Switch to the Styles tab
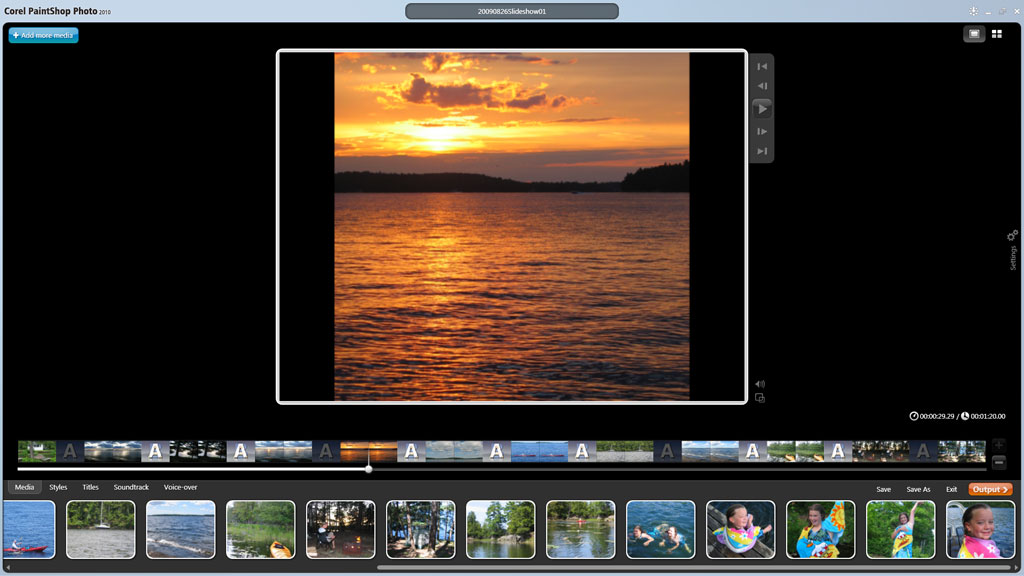1024x576 pixels. [x=58, y=487]
